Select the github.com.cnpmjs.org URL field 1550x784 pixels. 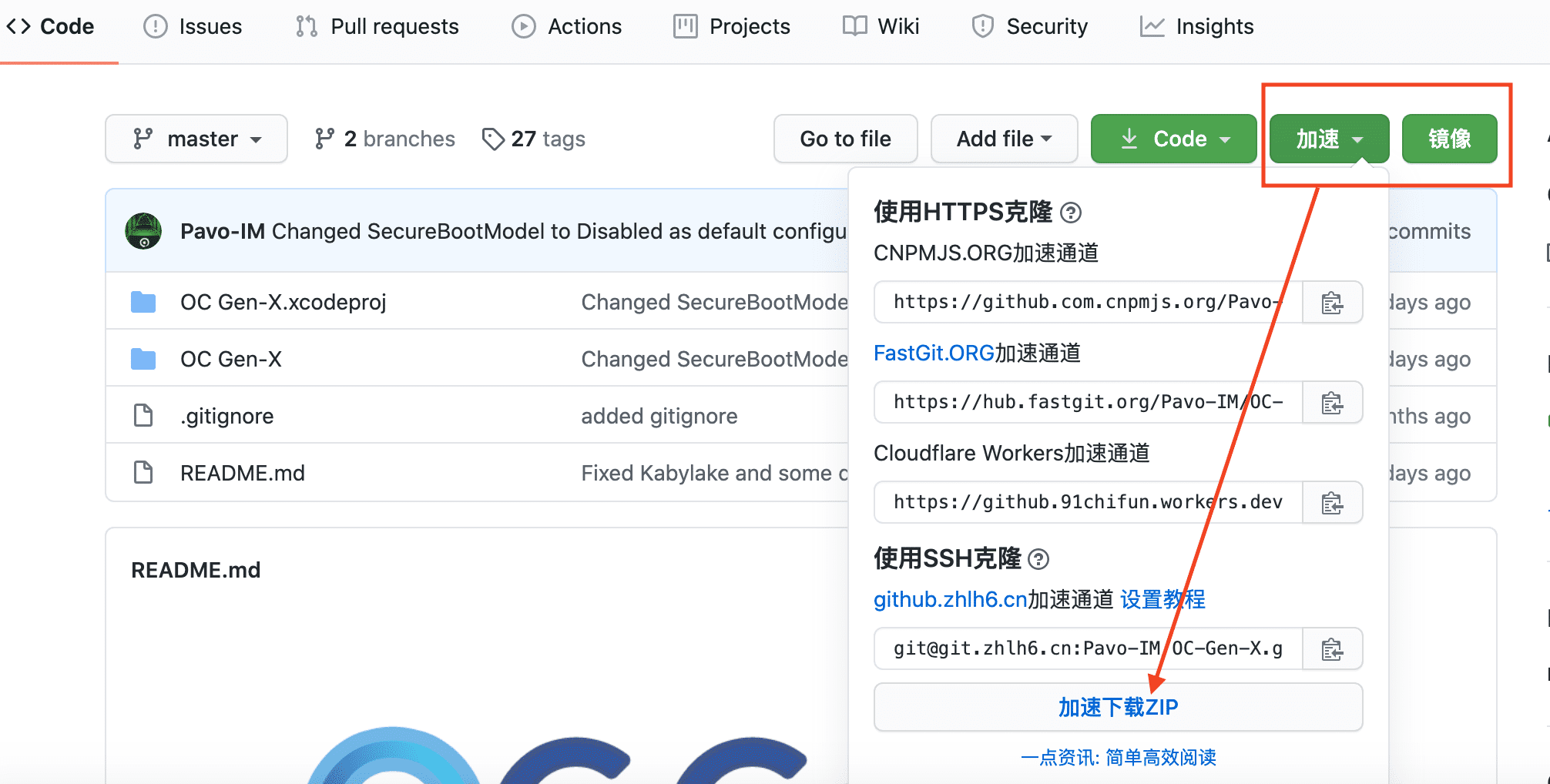click(1089, 302)
